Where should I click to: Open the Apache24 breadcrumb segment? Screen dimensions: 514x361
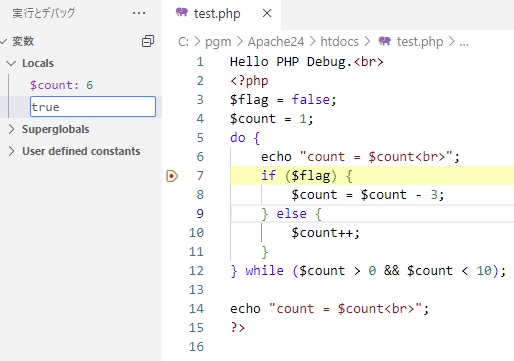[276, 42]
